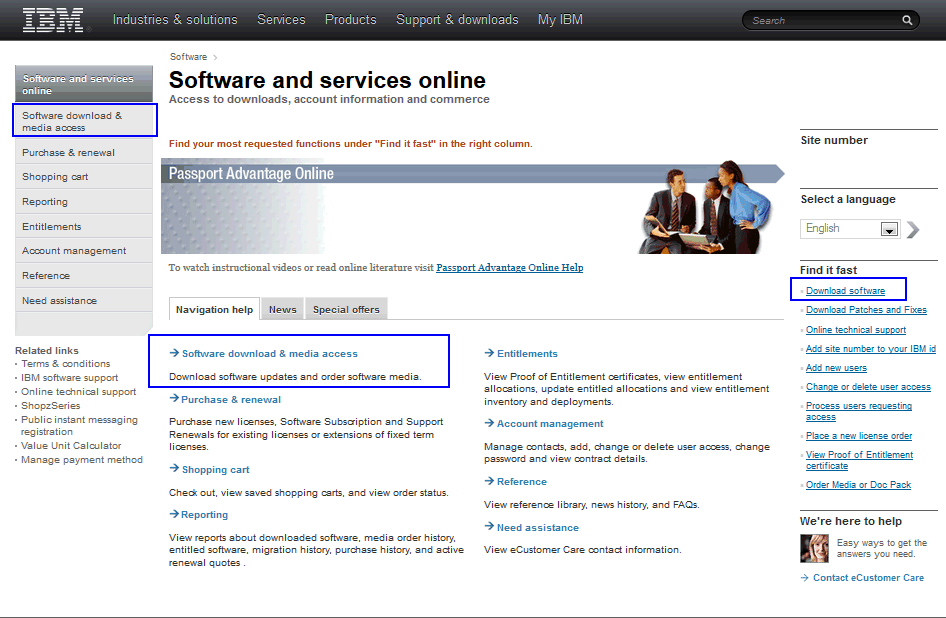Select Purchase & renewal in sidebar
Screen dimensions: 946x618
click(x=84, y=152)
